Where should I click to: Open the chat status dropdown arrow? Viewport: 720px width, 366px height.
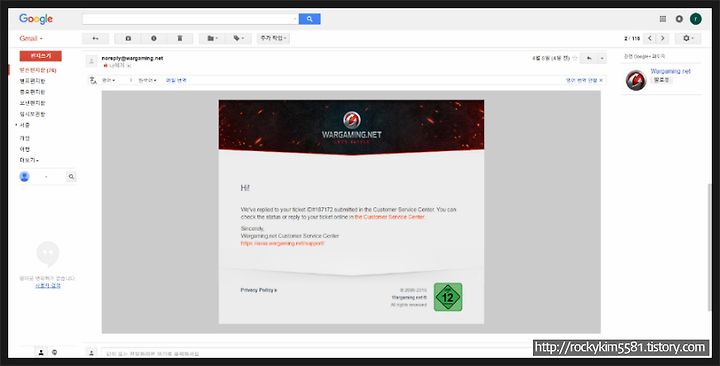pyautogui.click(x=46, y=177)
